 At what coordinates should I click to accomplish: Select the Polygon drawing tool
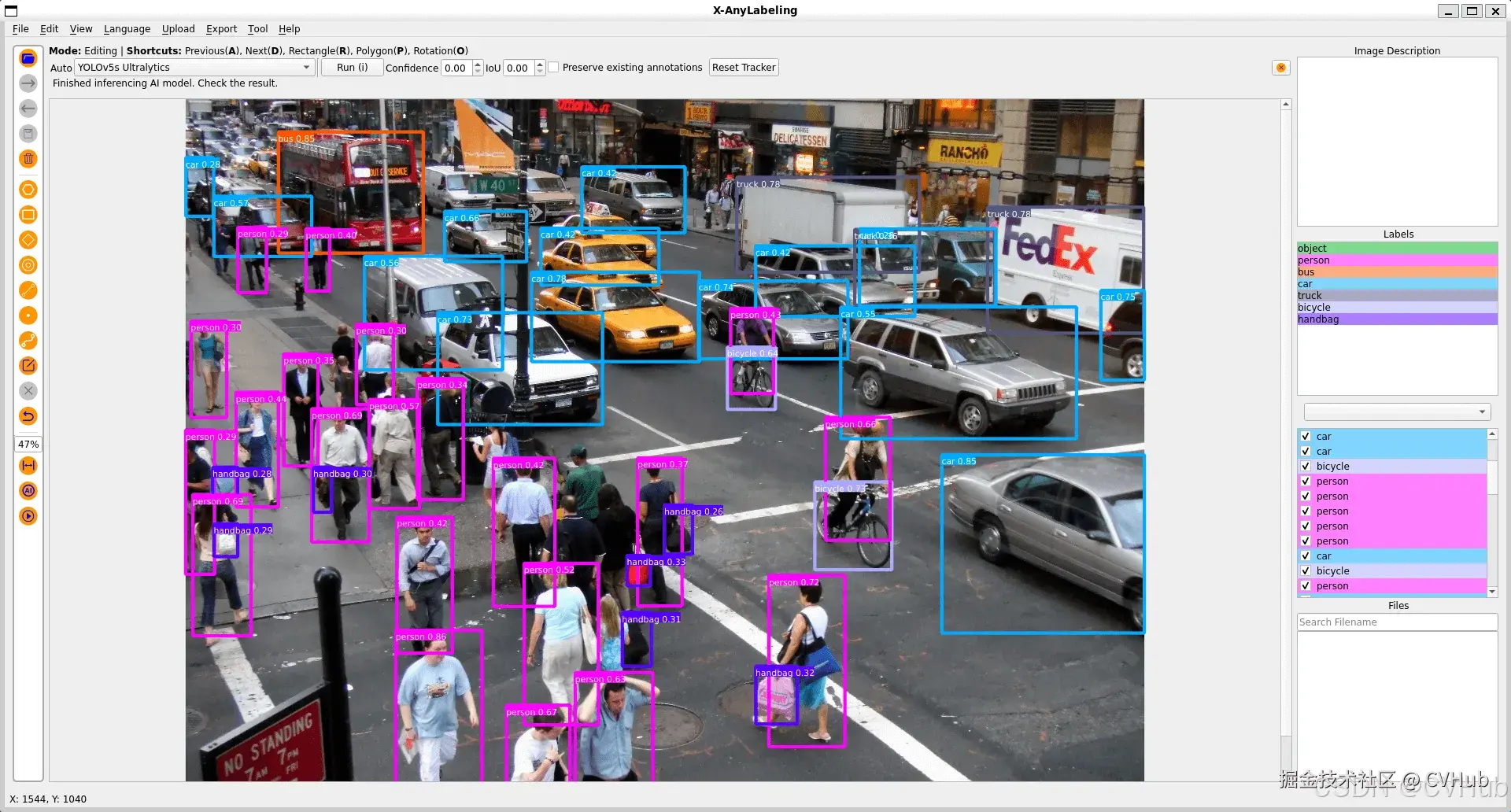point(28,190)
